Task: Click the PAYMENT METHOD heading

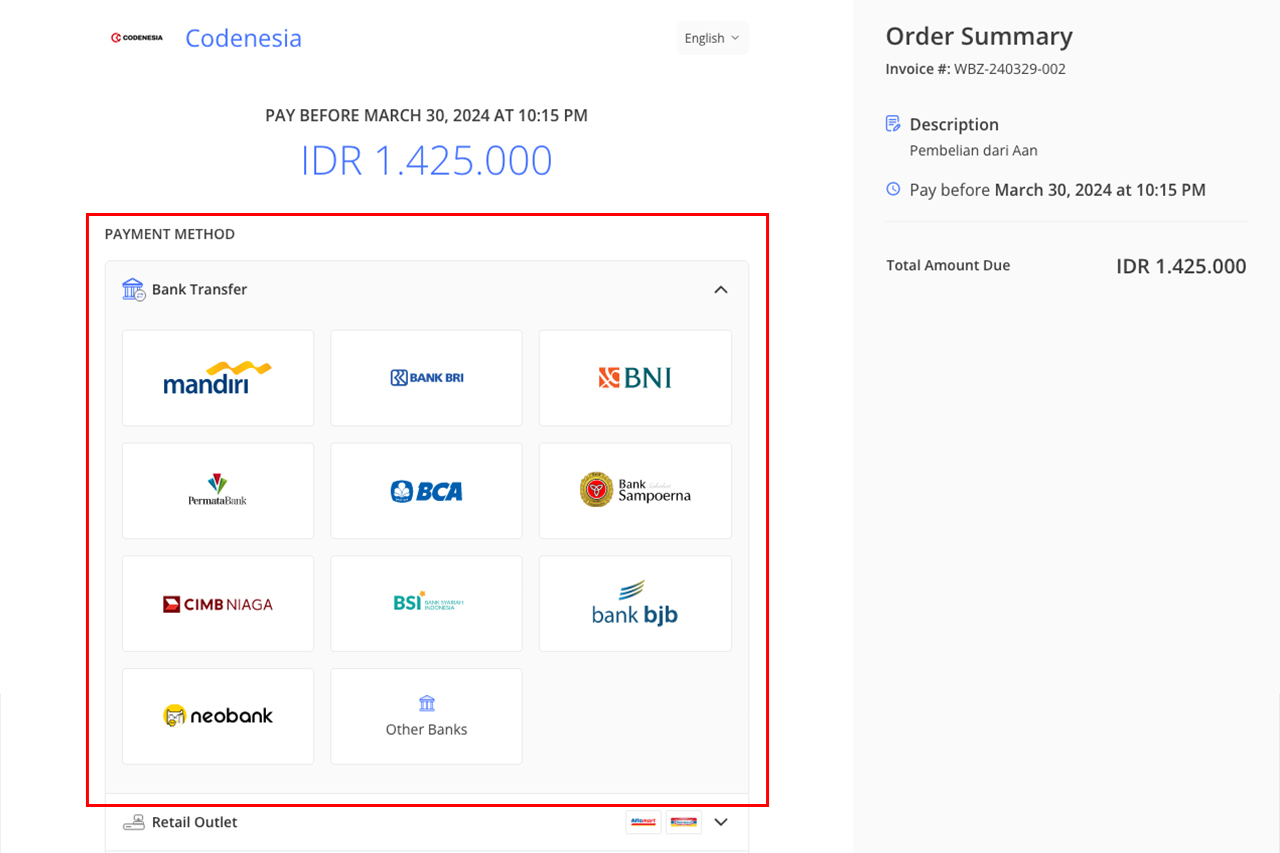Action: [x=170, y=234]
